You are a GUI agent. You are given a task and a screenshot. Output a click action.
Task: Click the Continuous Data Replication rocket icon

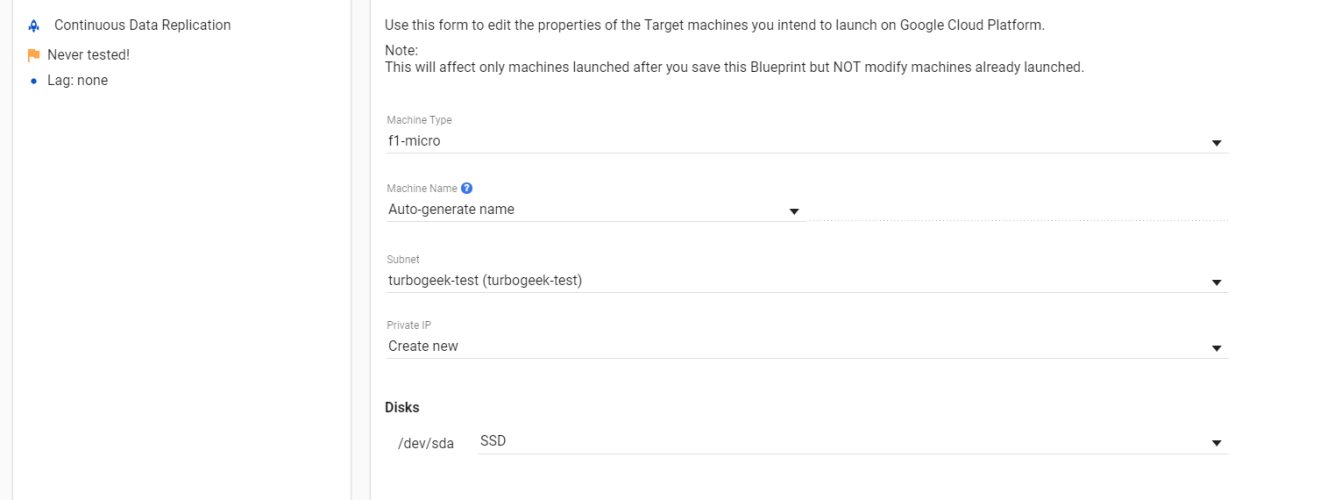click(x=34, y=25)
